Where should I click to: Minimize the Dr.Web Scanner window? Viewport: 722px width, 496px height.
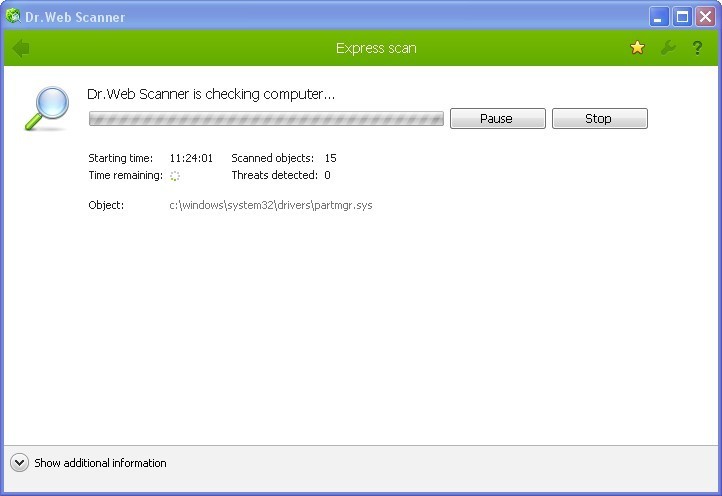pos(659,16)
